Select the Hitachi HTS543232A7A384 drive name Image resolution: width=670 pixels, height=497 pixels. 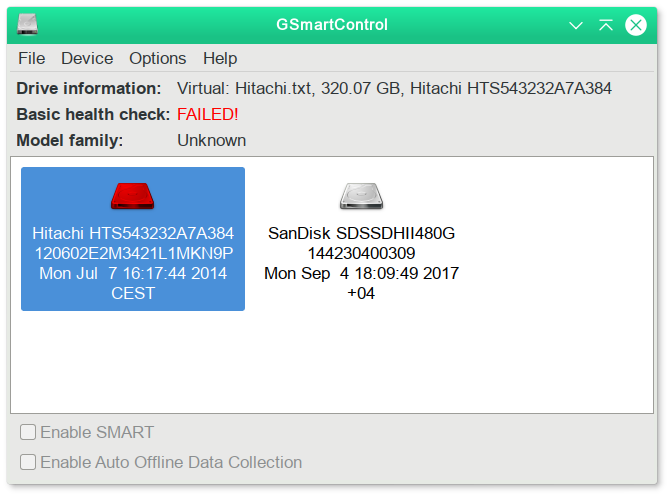click(133, 233)
